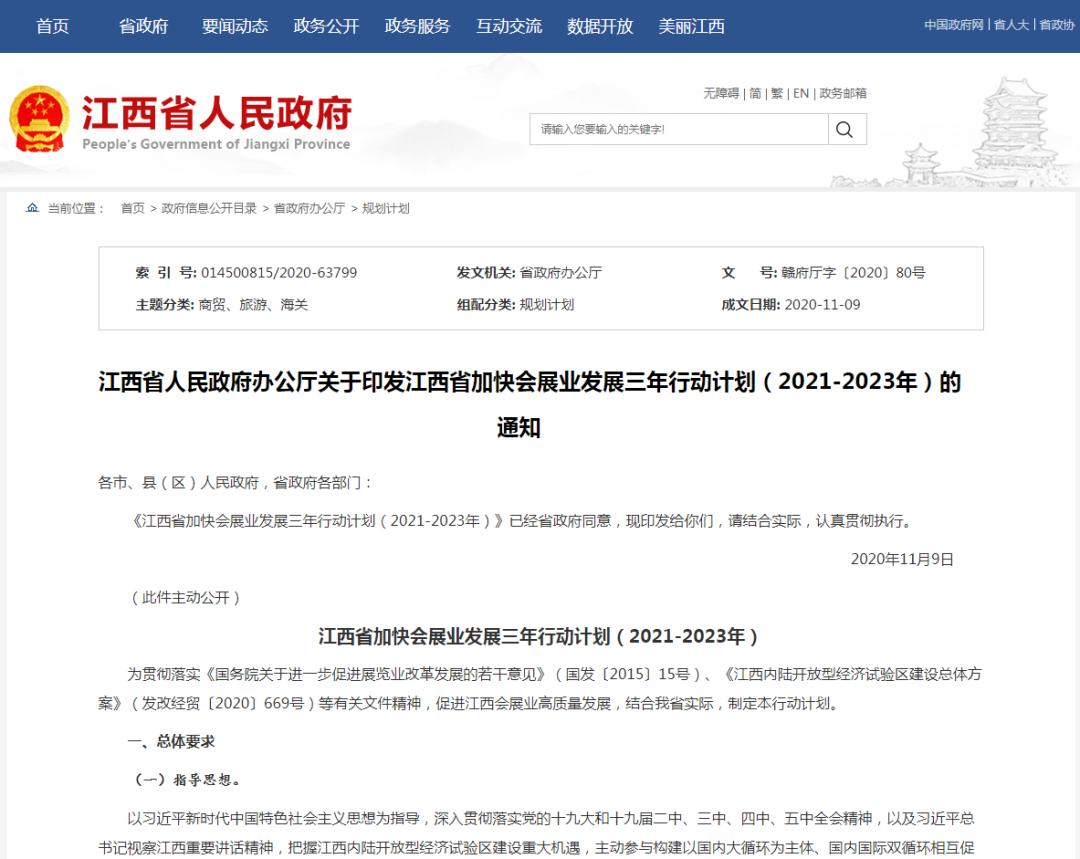
Task: Click the home icon beside 当前位置
Action: (x=32, y=208)
